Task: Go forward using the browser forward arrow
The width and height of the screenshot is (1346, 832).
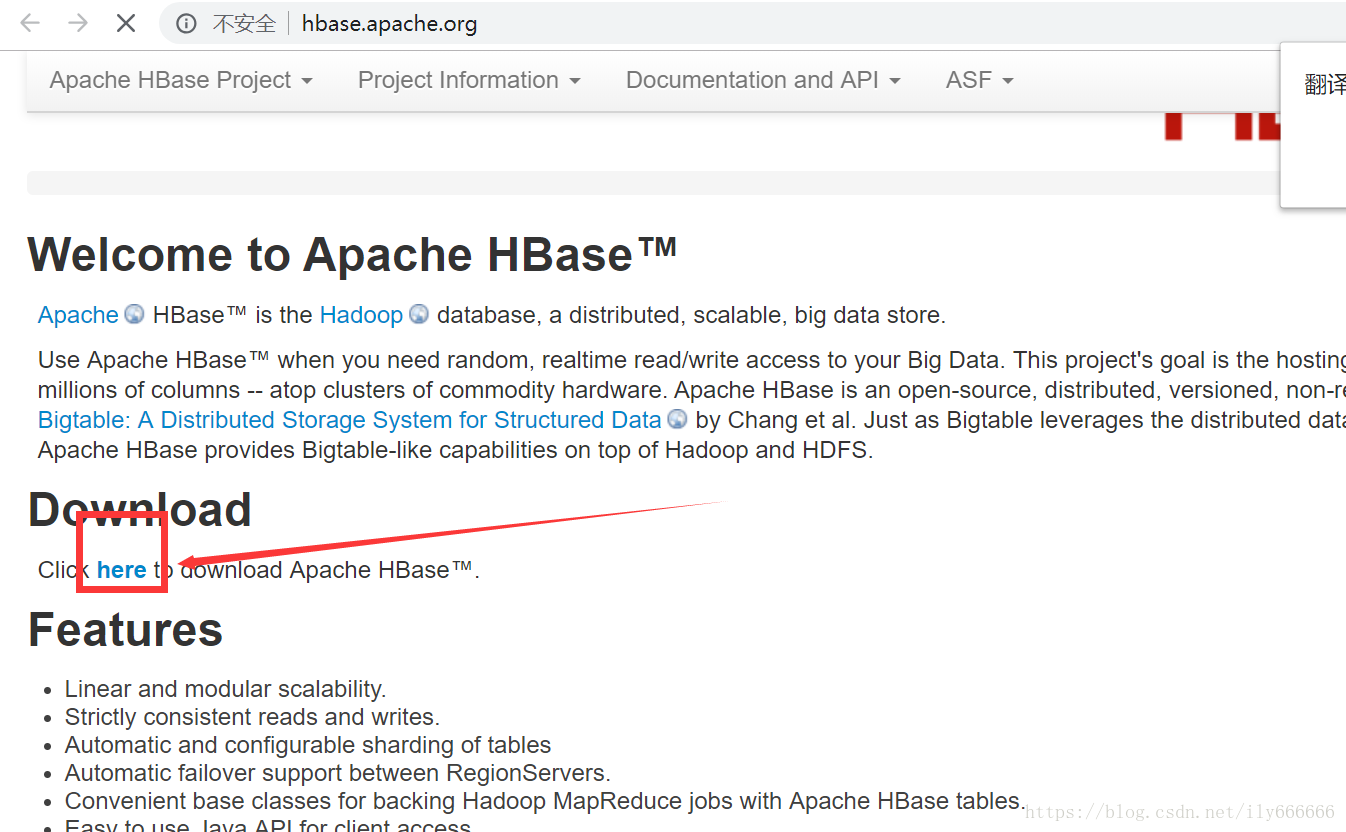Action: (x=78, y=23)
